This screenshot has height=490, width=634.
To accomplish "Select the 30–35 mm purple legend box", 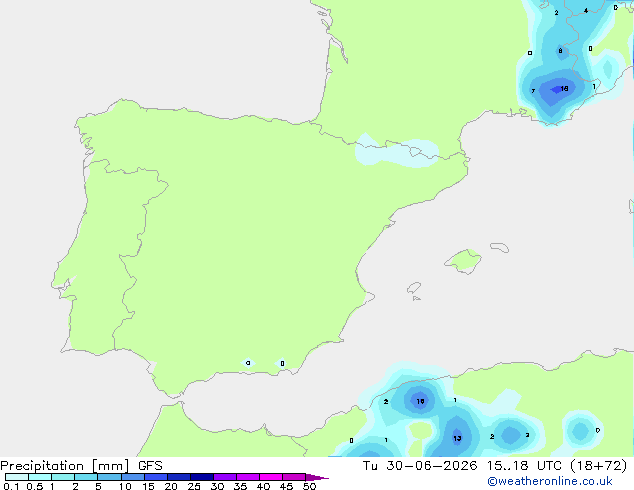I will 225,477.
